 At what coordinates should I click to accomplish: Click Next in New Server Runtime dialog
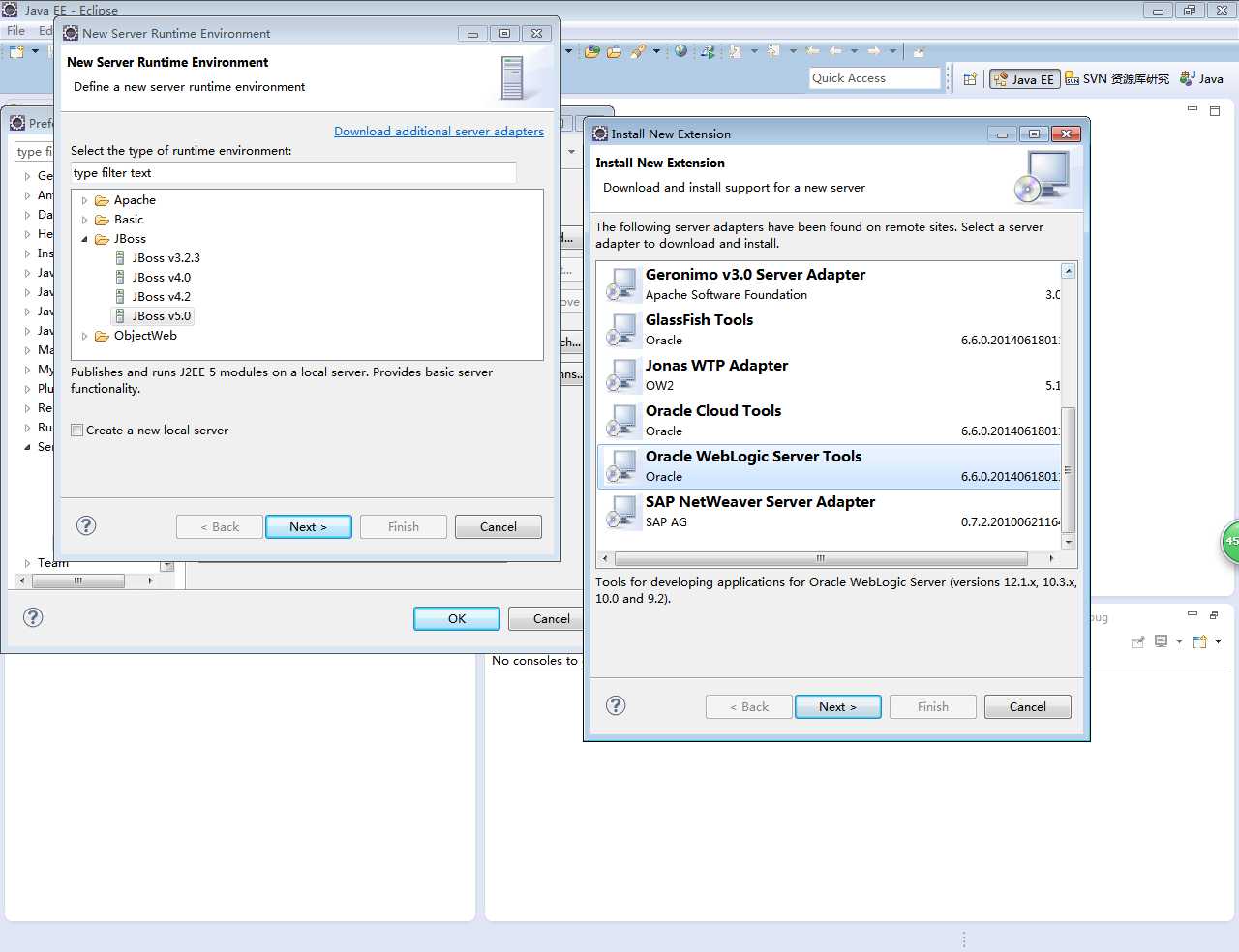tap(308, 526)
